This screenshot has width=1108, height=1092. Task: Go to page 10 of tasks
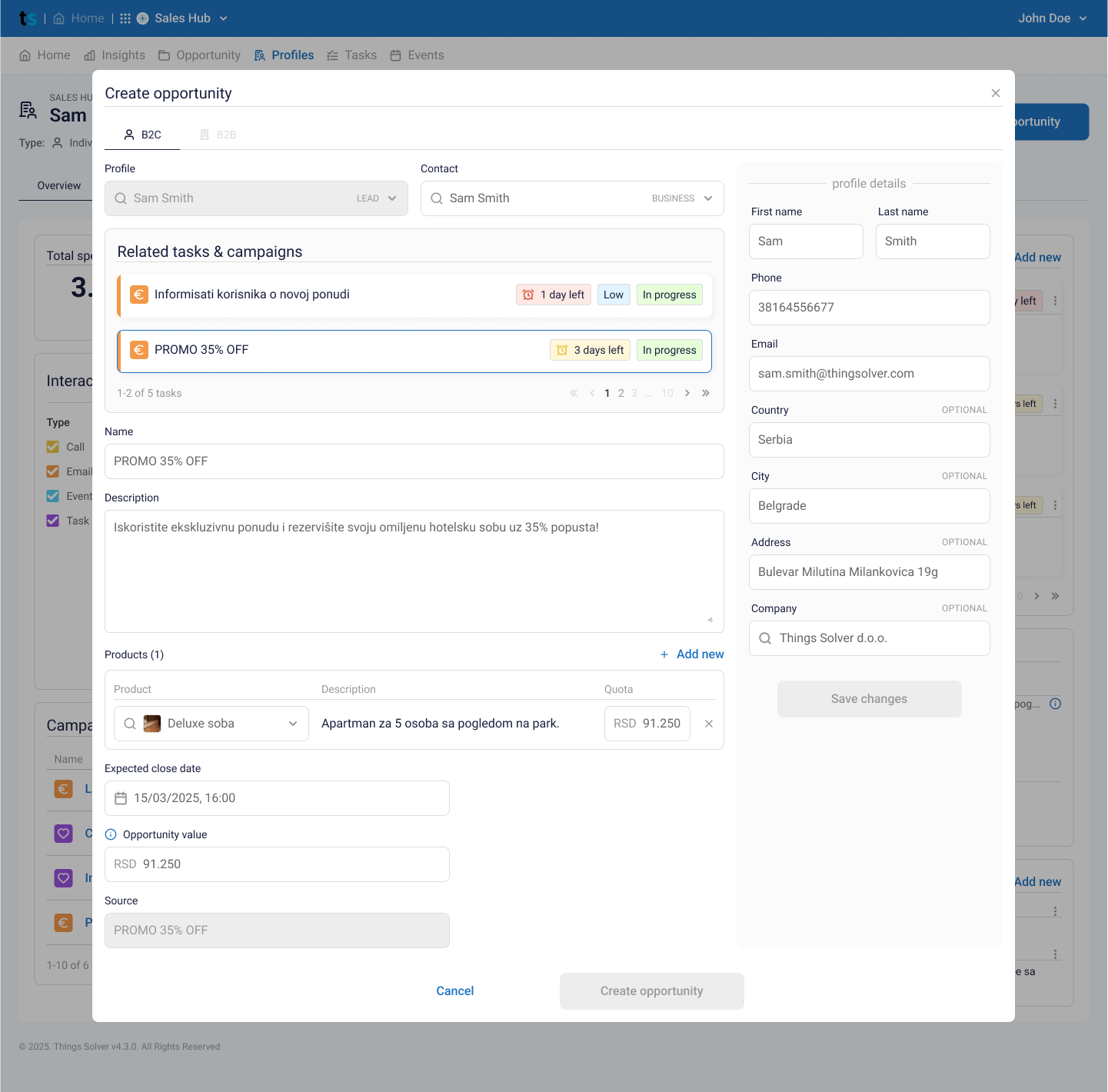coord(667,393)
